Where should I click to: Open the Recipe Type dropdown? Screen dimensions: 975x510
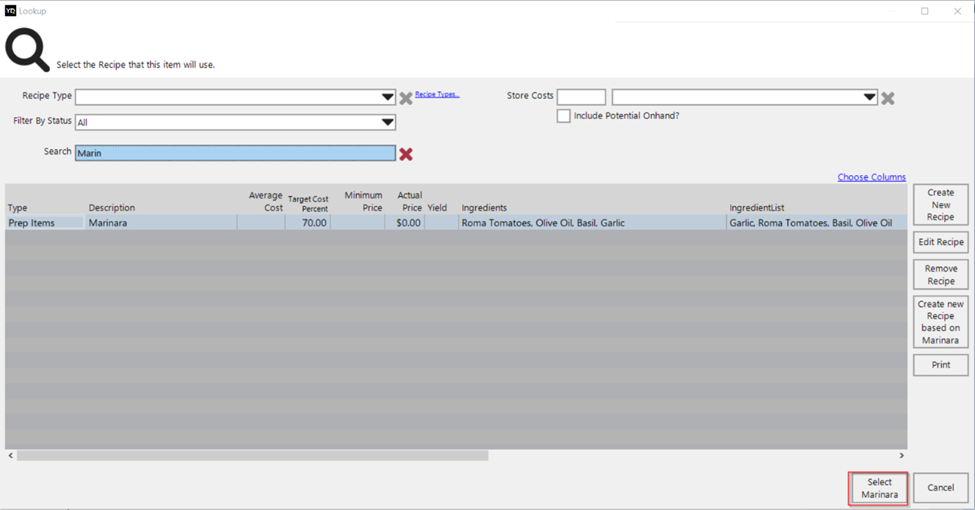pos(387,97)
